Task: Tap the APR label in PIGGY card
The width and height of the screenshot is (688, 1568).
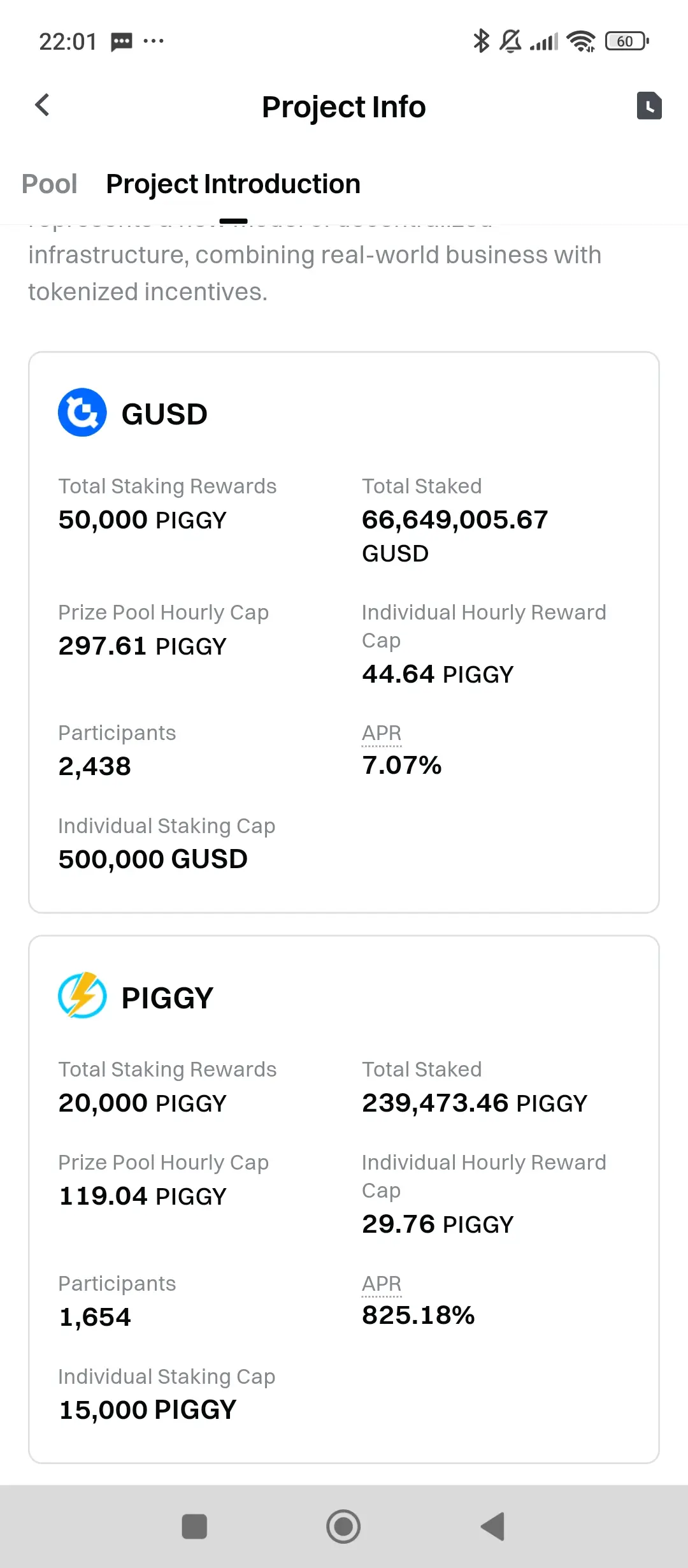Action: coord(382,1284)
